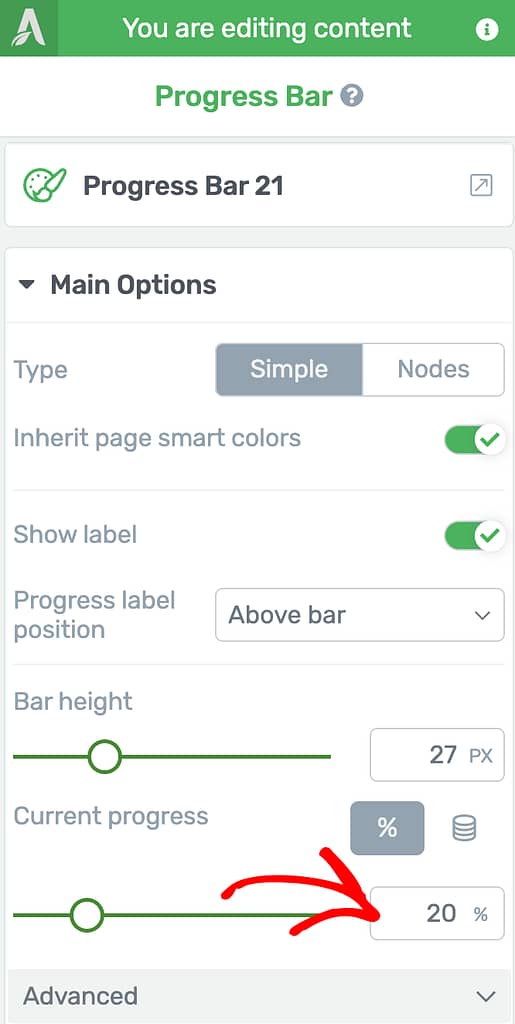The width and height of the screenshot is (515, 1024).
Task: Choose the Simple type option
Action: [x=289, y=370]
